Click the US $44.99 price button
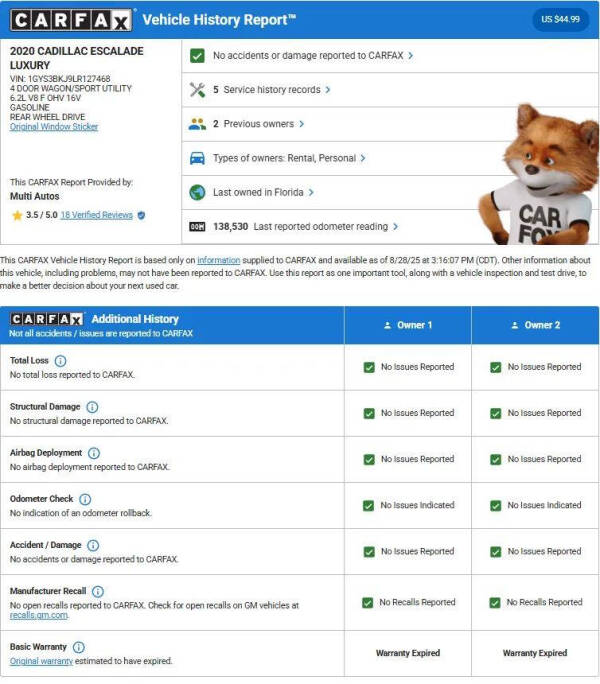 click(560, 19)
